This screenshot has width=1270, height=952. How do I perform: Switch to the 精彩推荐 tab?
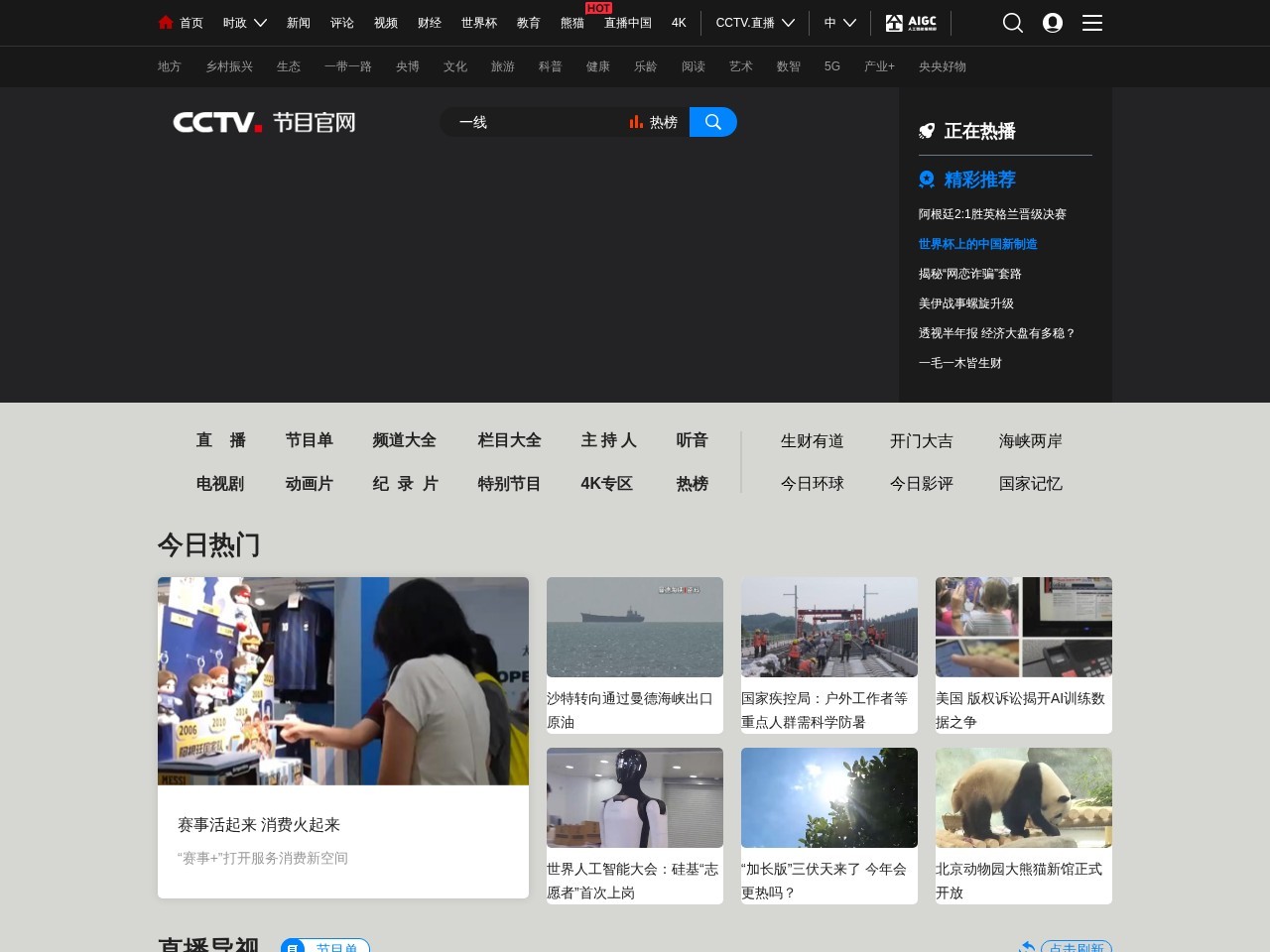click(x=979, y=179)
